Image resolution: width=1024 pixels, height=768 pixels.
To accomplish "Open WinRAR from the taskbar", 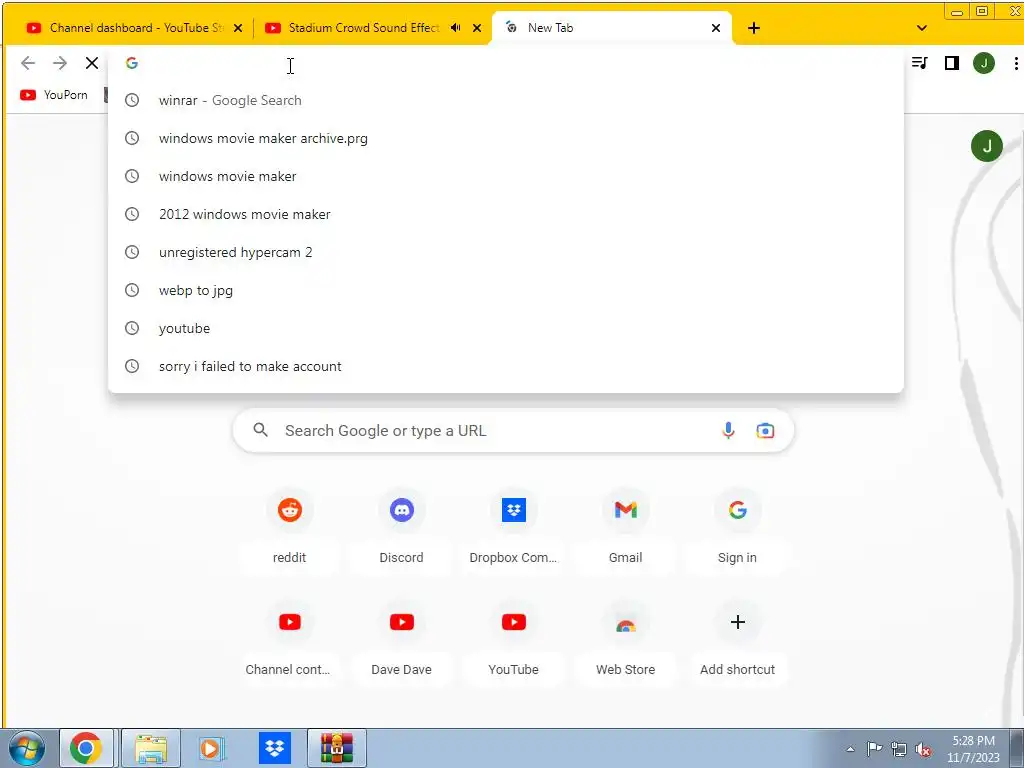I will pos(337,748).
